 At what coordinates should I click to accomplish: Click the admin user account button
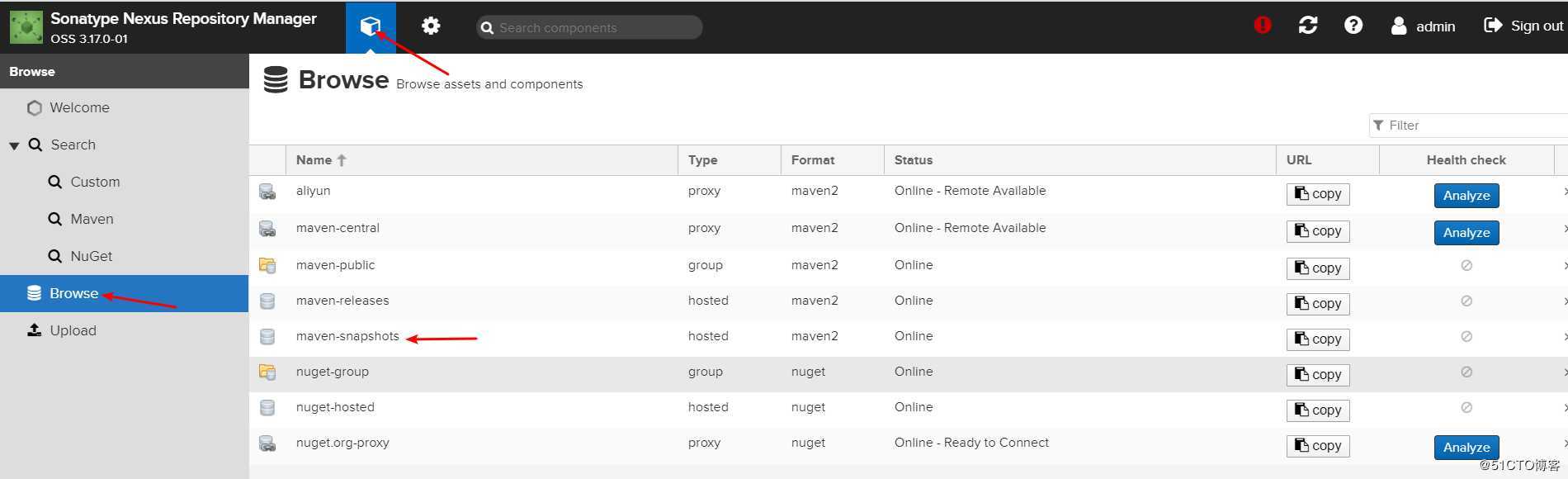1423,26
